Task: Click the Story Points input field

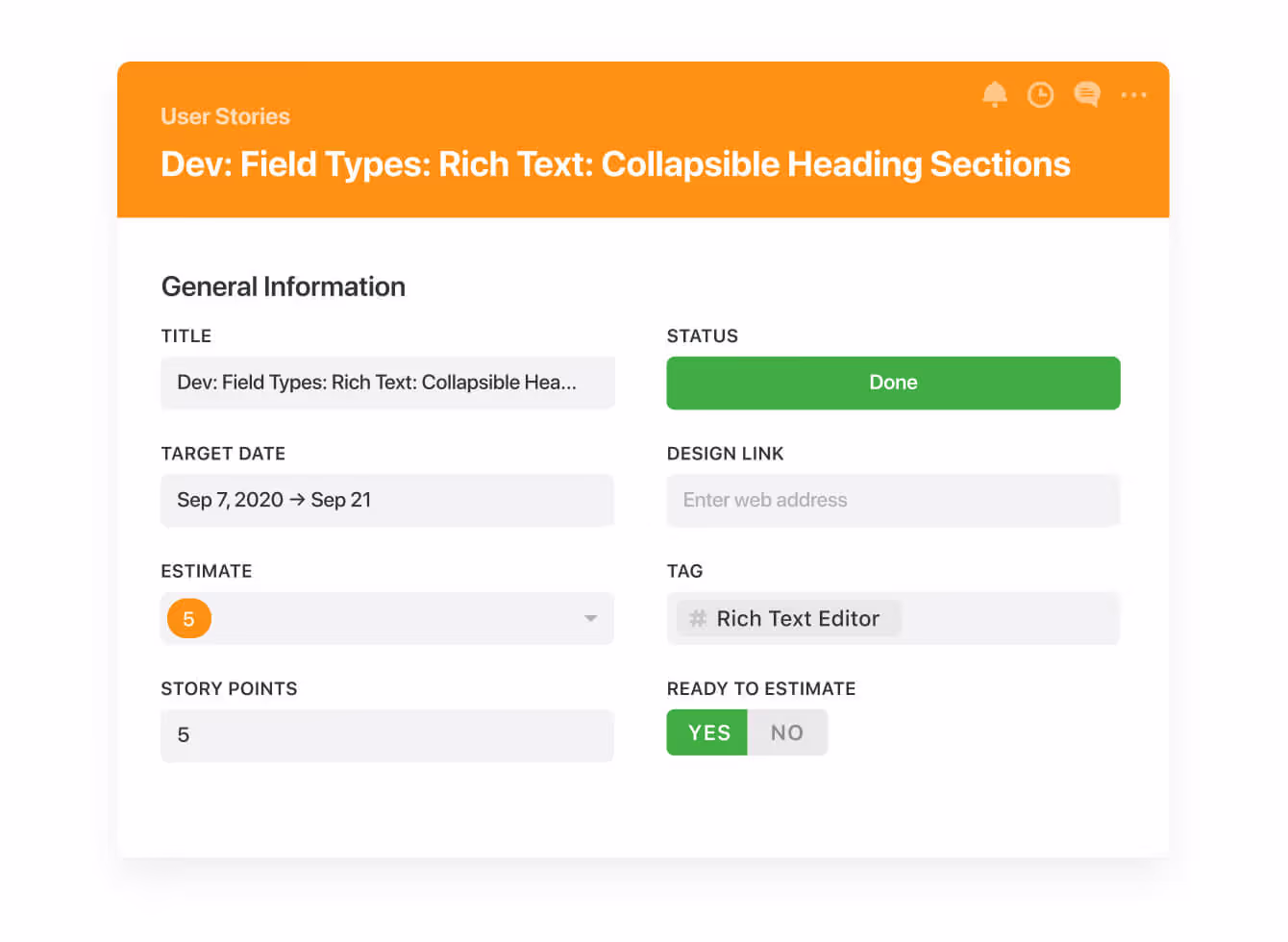Action: click(x=386, y=735)
